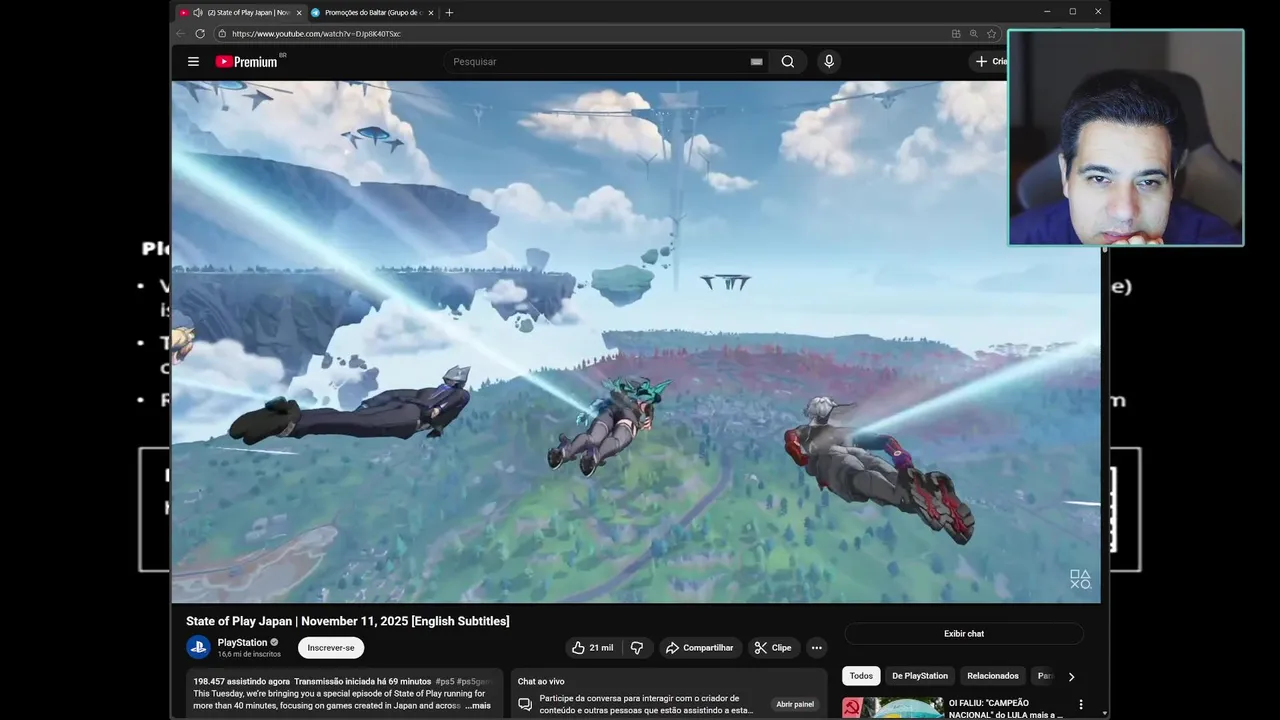Close the State of Play Japan tab
This screenshot has width=1280, height=720.
click(299, 12)
